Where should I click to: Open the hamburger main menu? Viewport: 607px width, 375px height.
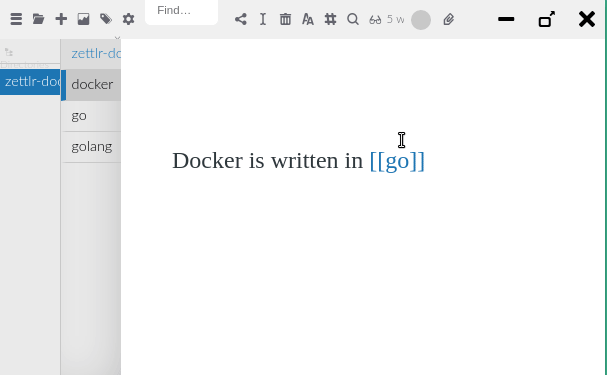click(x=16, y=19)
